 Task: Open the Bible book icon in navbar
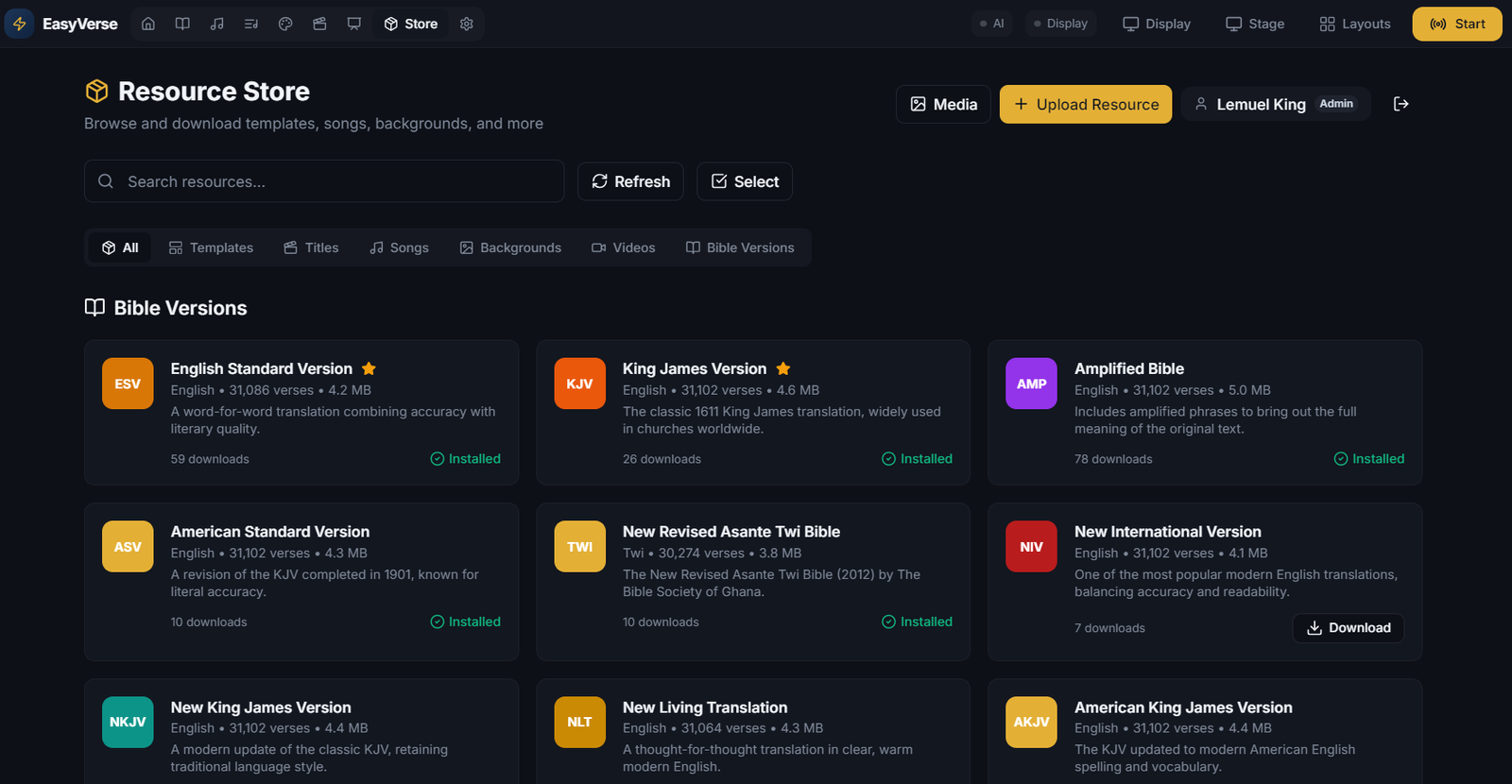tap(182, 24)
